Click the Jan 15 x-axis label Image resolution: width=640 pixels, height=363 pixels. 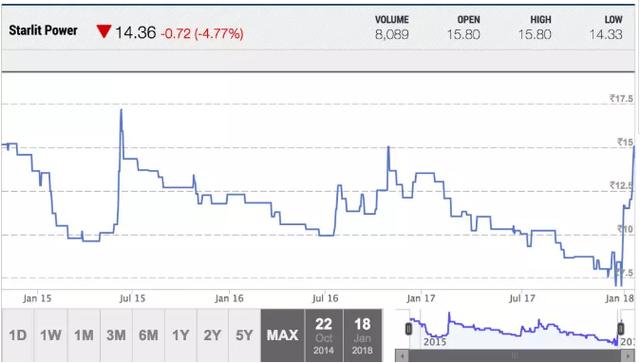tap(37, 298)
